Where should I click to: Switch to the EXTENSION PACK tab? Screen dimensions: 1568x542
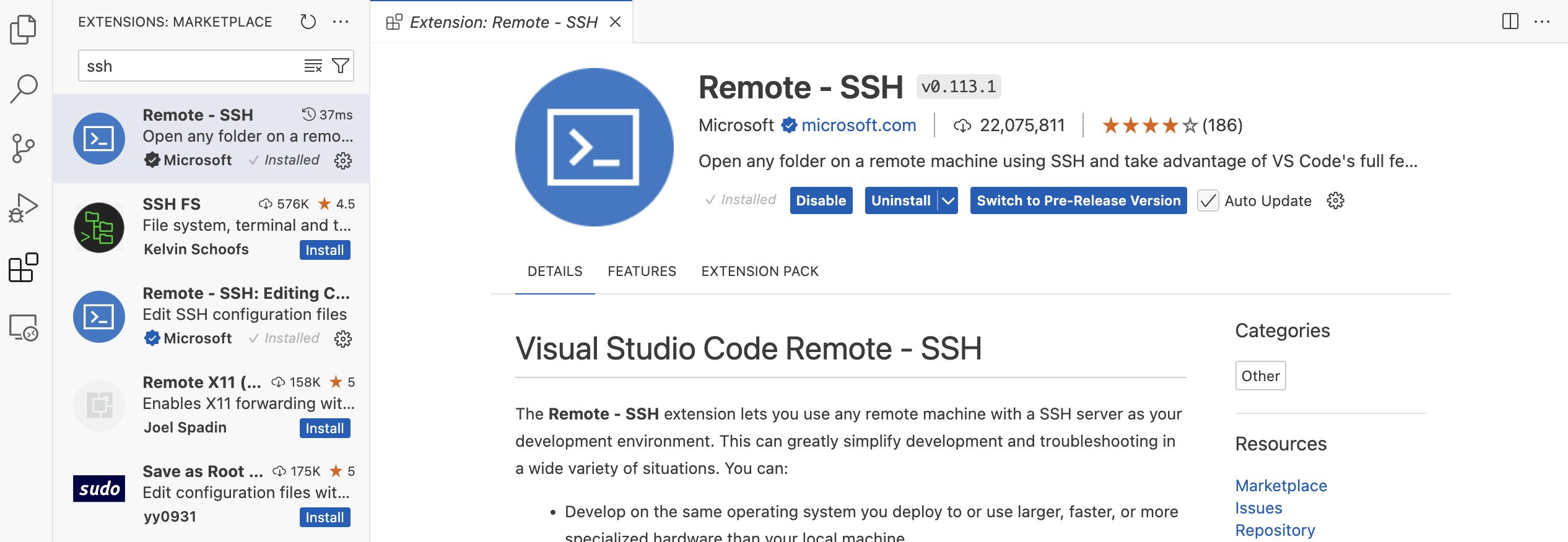point(760,271)
